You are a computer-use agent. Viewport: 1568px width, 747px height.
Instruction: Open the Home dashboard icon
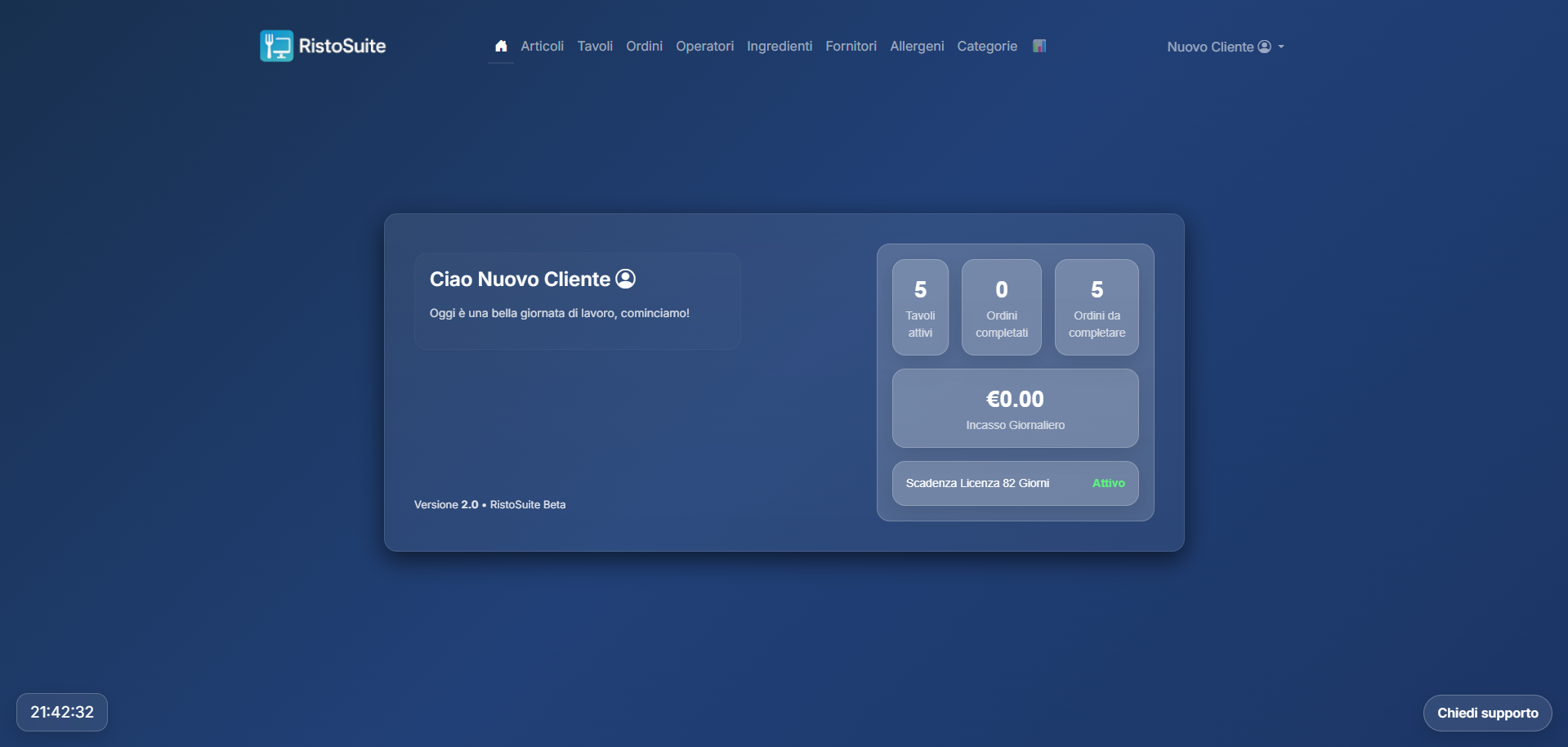coord(500,46)
